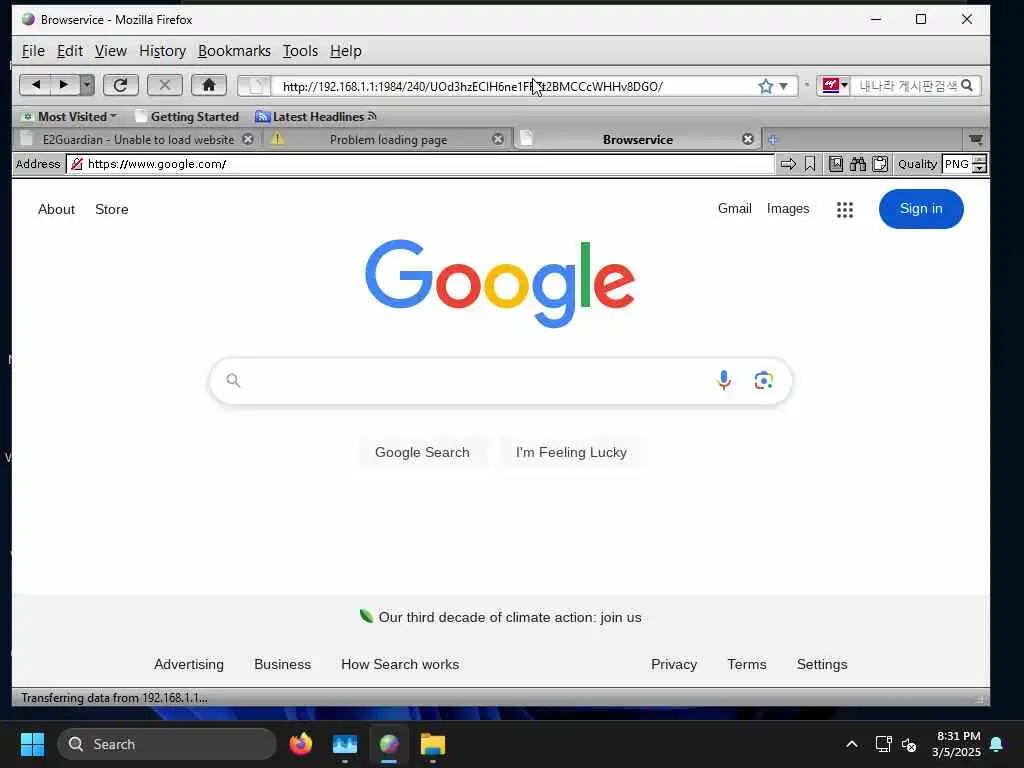Open the URL bar history dropdown arrow

[783, 86]
